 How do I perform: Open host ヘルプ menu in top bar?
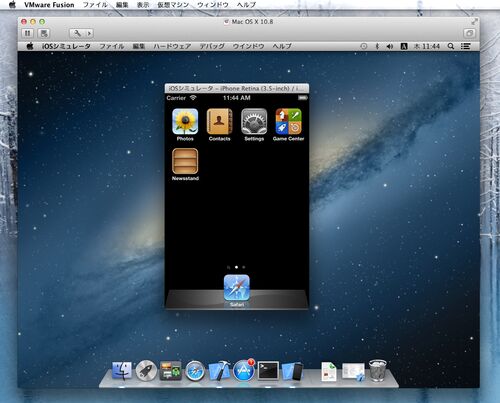click(246, 5)
